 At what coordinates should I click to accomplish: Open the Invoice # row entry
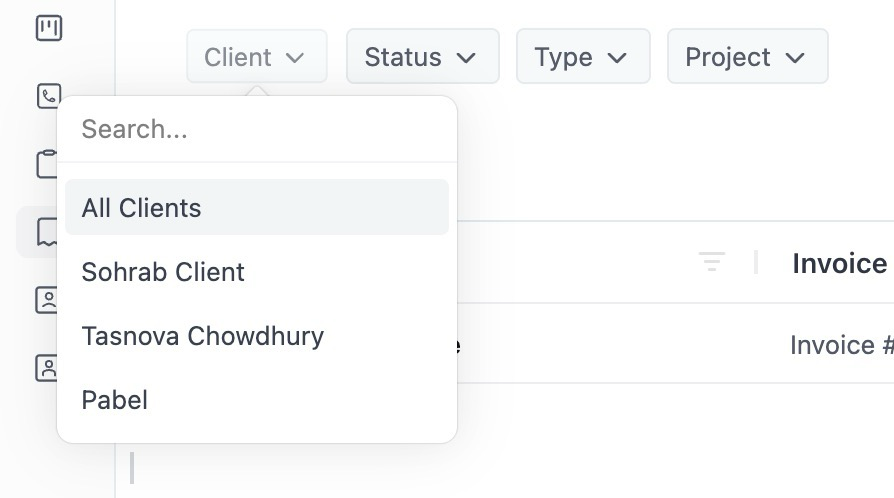pyautogui.click(x=842, y=345)
